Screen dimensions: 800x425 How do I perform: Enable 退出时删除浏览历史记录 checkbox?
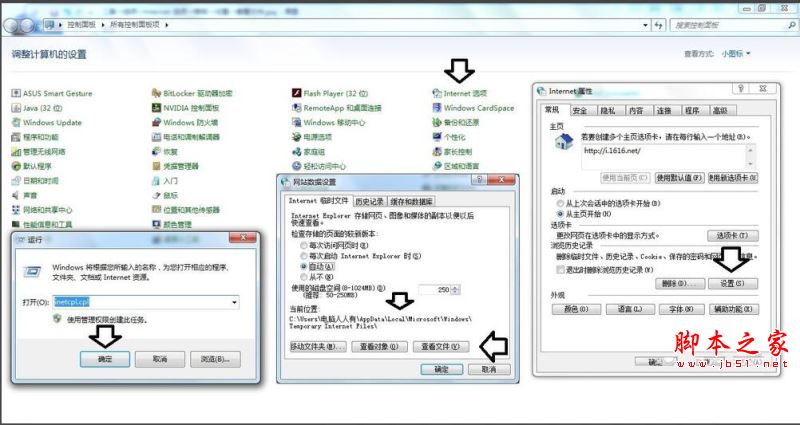click(x=561, y=270)
